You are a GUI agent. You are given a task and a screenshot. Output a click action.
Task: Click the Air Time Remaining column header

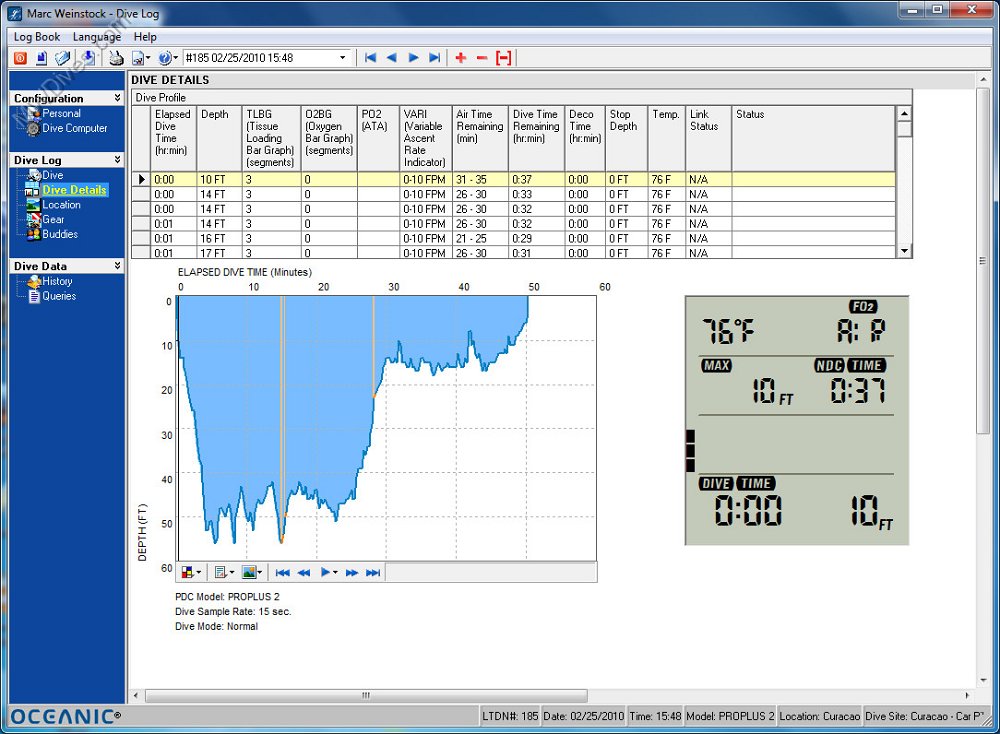(x=480, y=138)
